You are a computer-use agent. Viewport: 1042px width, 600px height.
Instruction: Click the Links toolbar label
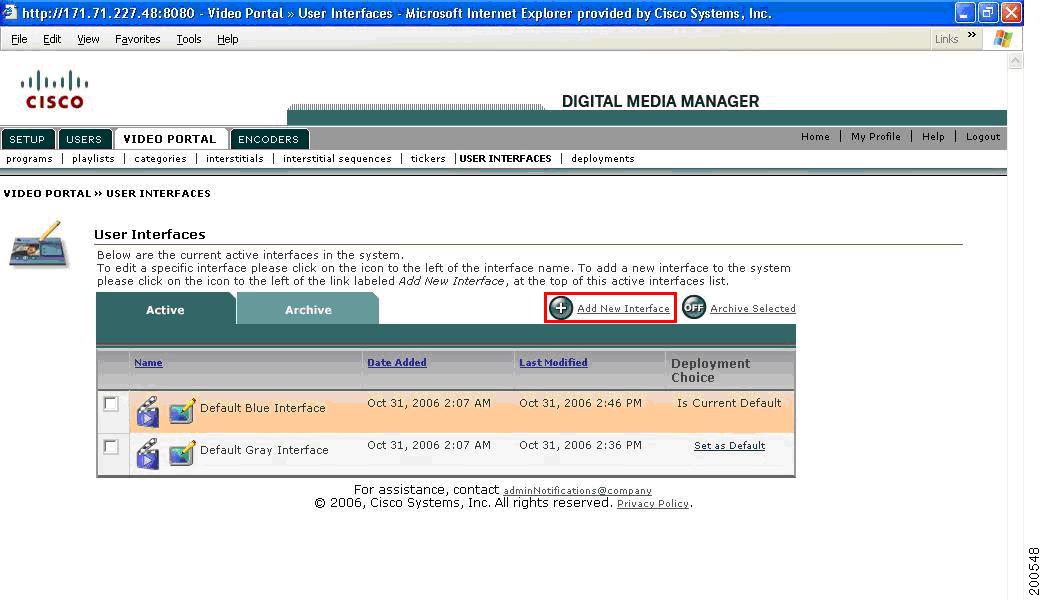(x=946, y=39)
